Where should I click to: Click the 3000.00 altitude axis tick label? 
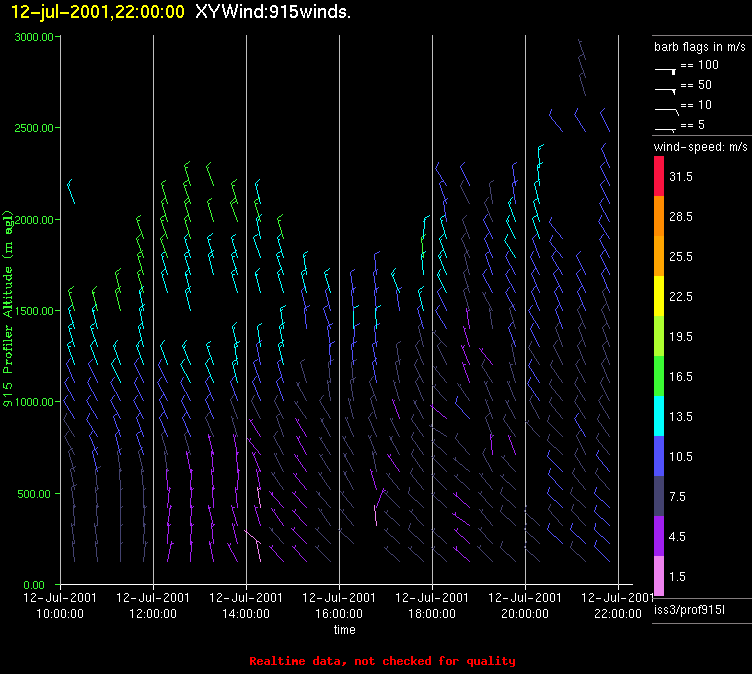point(34,37)
